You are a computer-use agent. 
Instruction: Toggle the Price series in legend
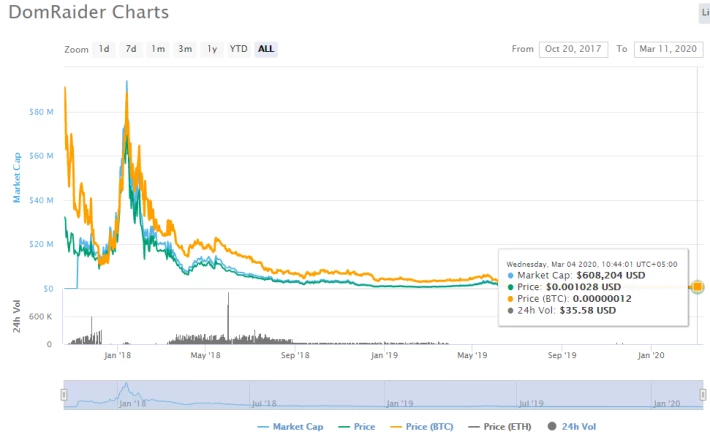point(357,427)
